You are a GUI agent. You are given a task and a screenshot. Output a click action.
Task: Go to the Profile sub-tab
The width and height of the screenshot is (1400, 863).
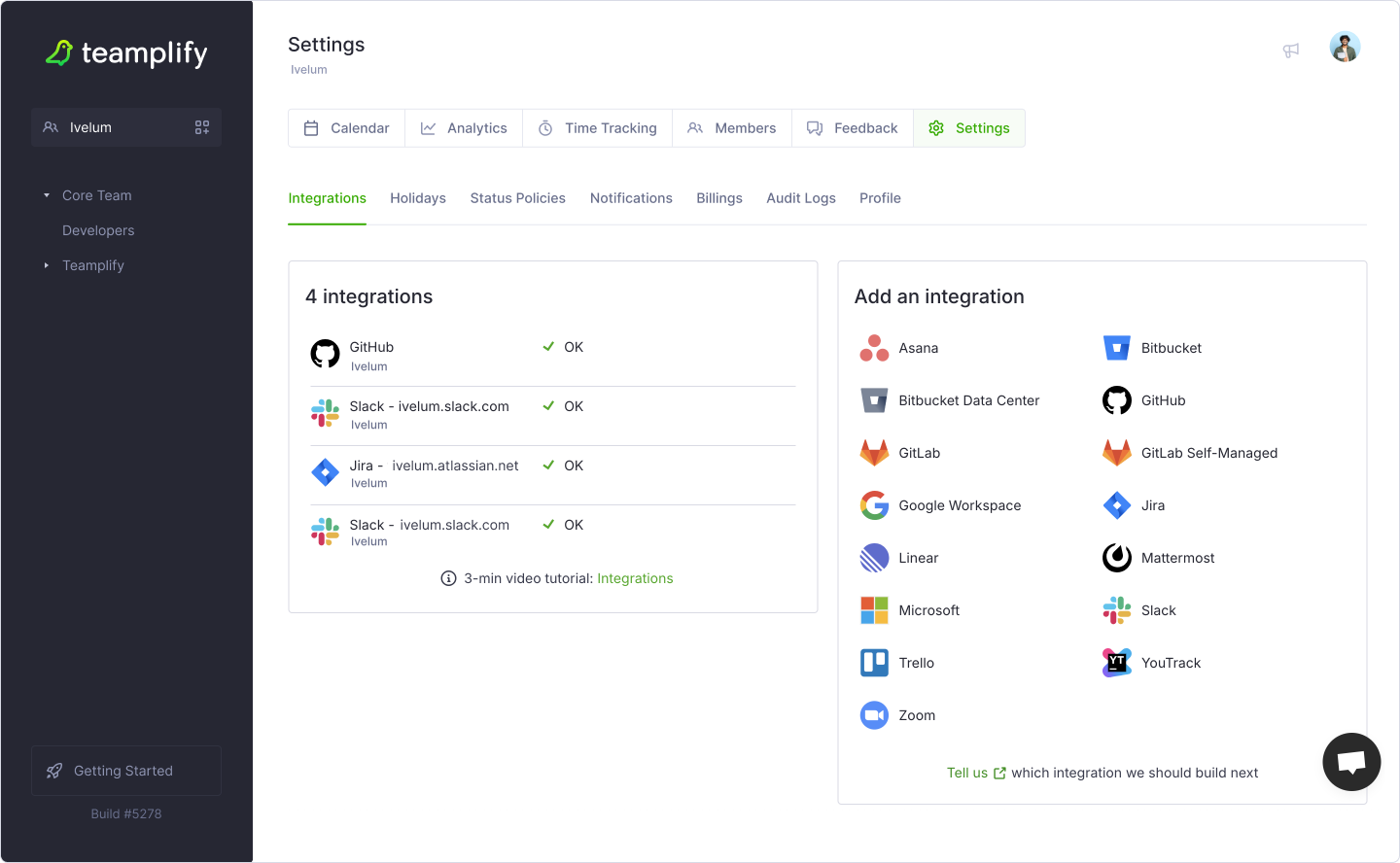pos(880,198)
